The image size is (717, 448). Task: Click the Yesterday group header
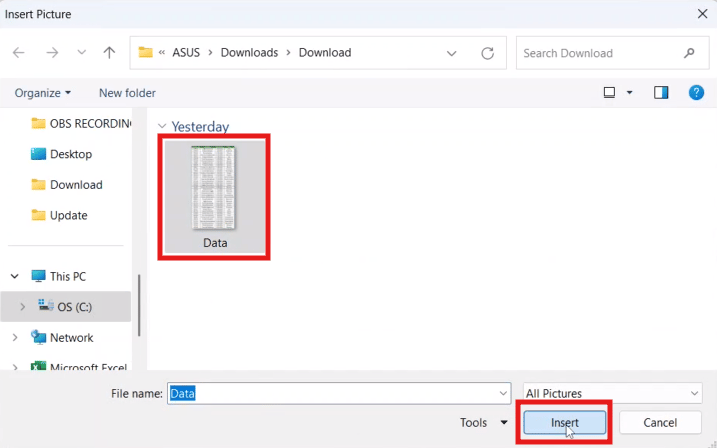click(200, 127)
